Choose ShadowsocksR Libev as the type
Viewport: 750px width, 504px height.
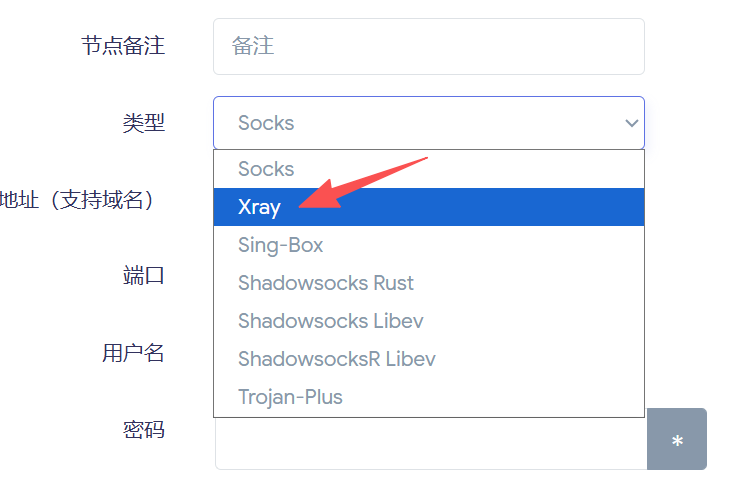[337, 359]
